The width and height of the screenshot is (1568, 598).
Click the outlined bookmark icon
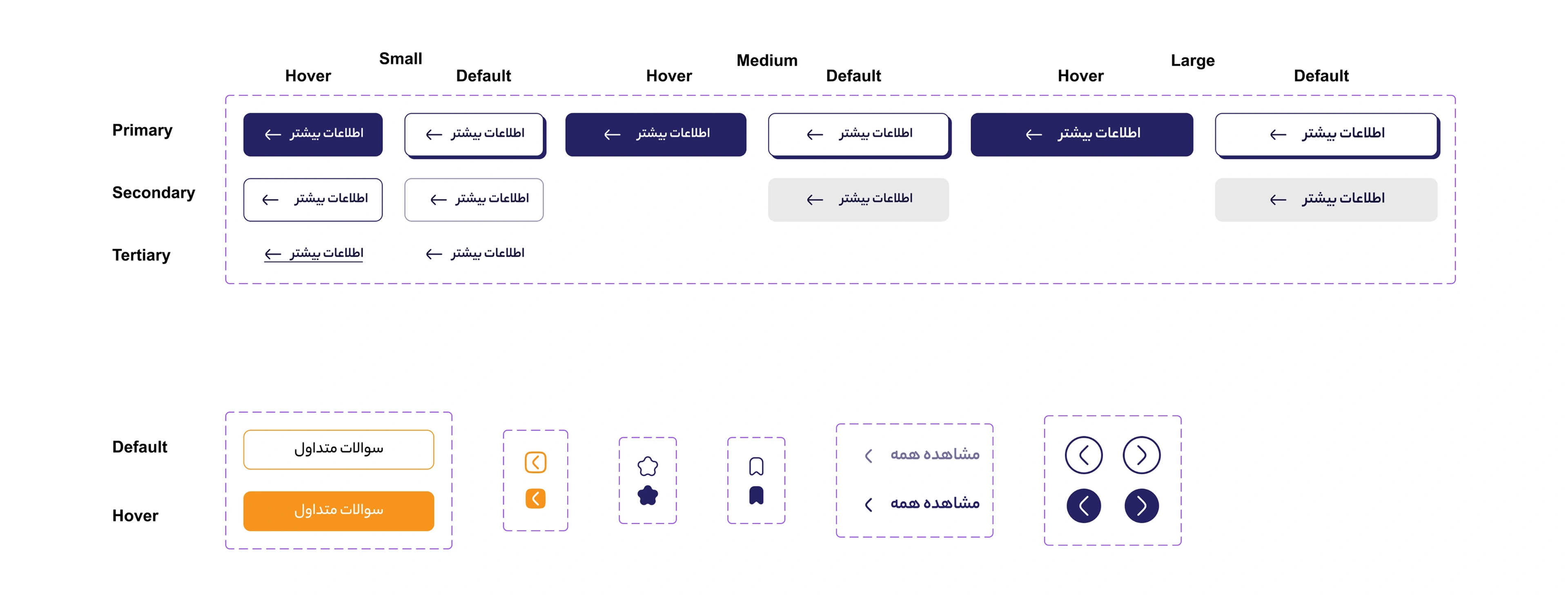pyautogui.click(x=756, y=466)
